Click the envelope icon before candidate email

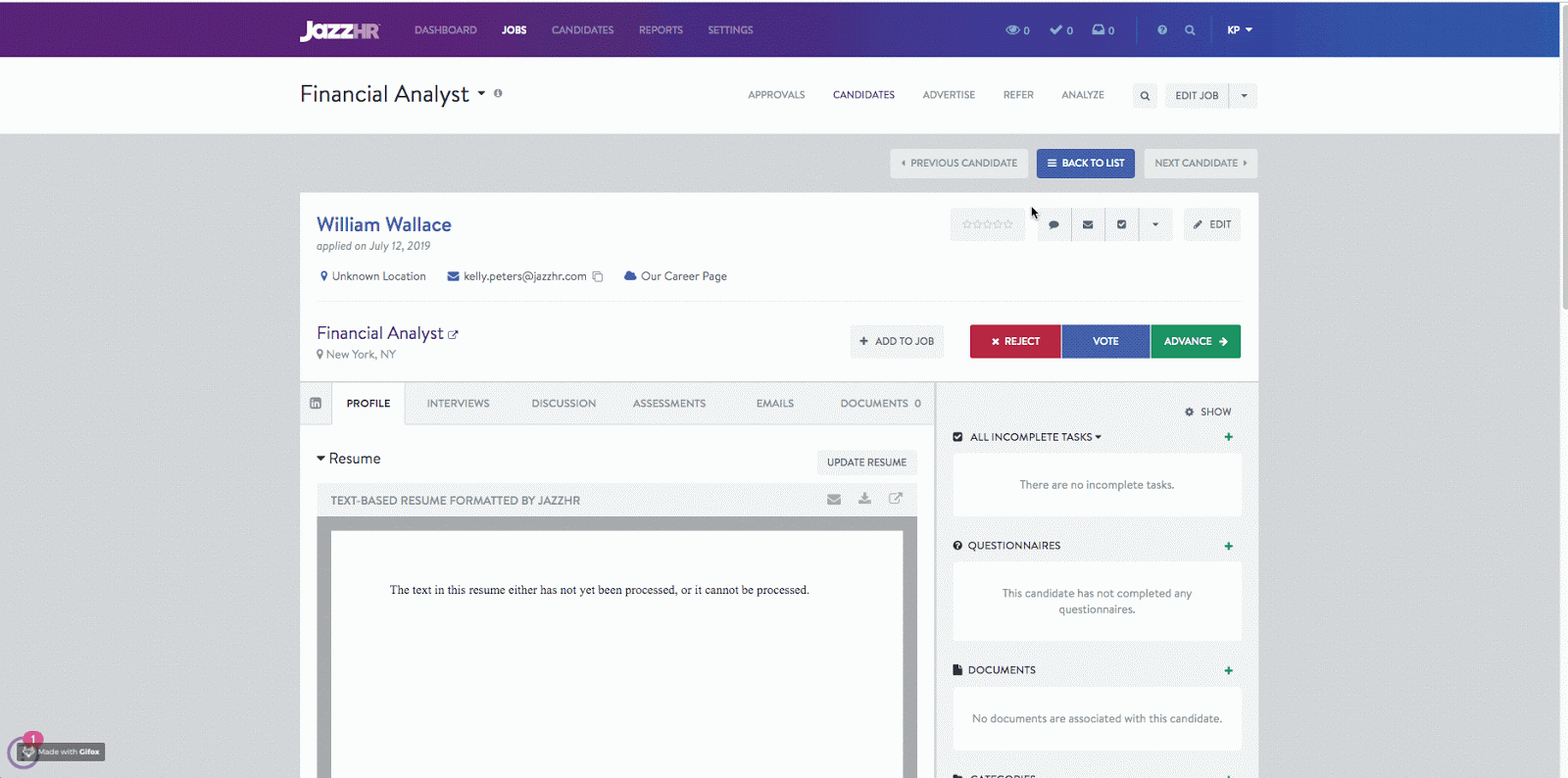point(453,276)
